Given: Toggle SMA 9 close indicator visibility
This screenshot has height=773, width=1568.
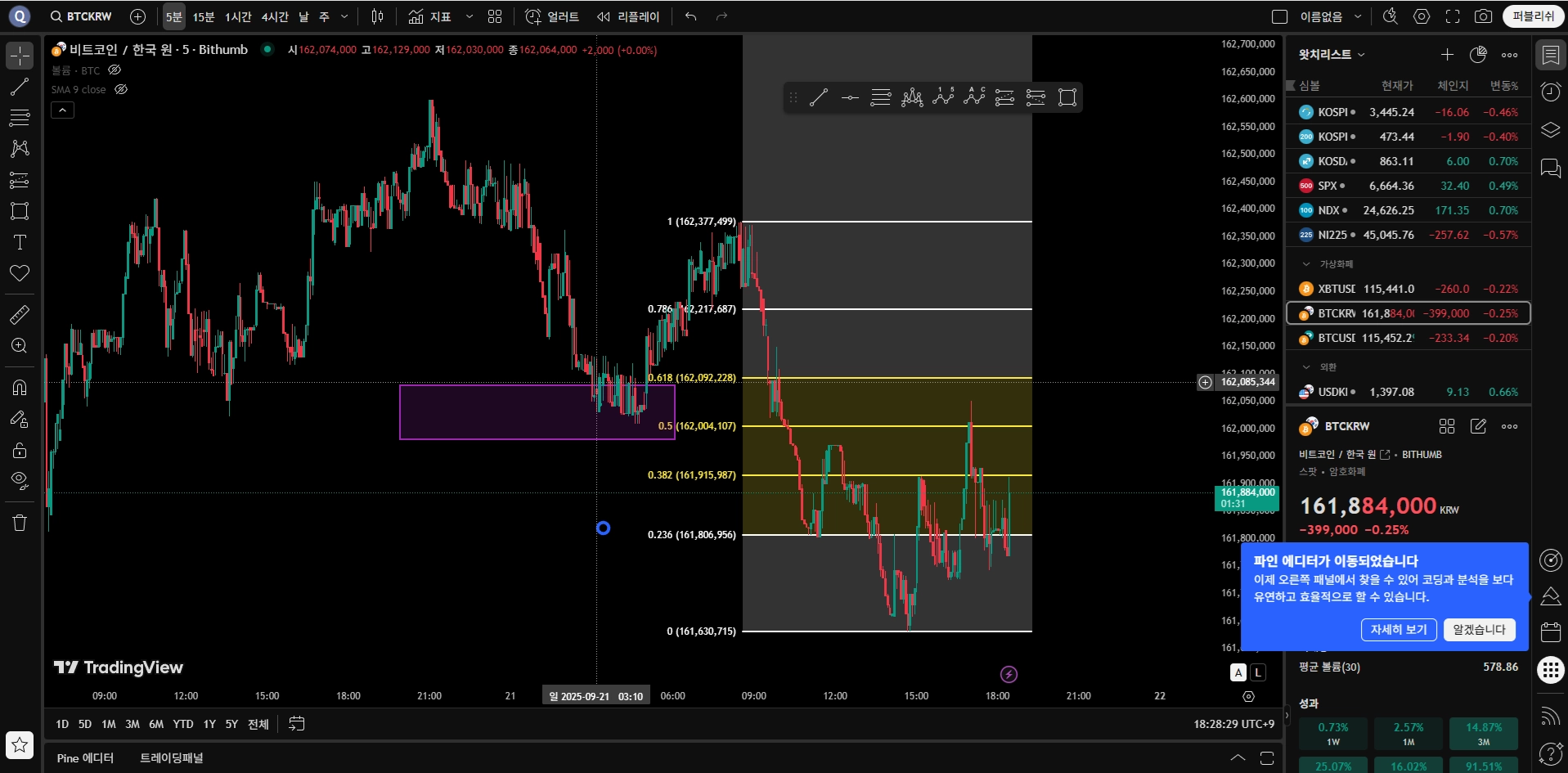Looking at the screenshot, I should pyautogui.click(x=121, y=89).
